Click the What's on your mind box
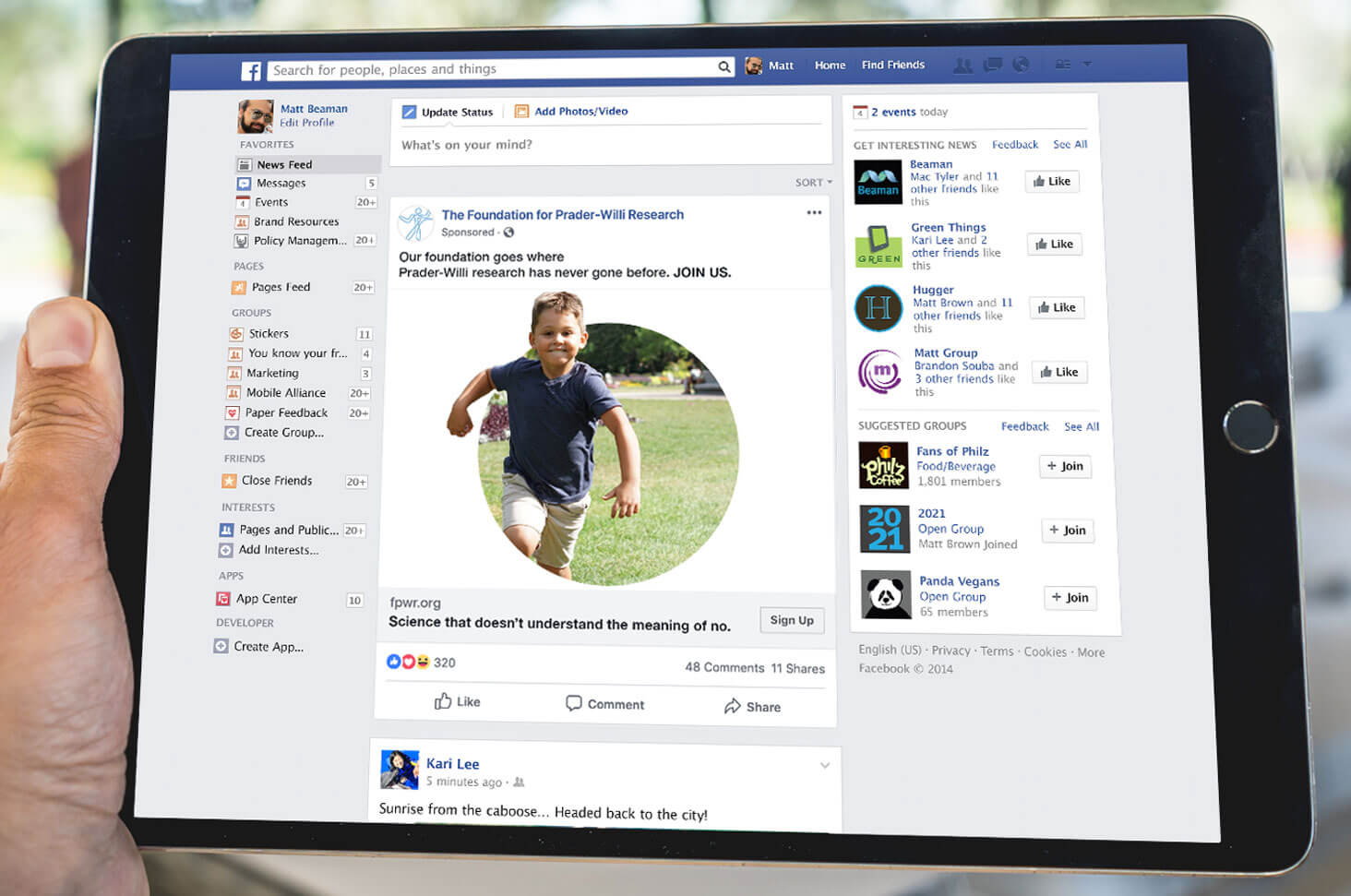This screenshot has width=1351, height=896. point(609,145)
